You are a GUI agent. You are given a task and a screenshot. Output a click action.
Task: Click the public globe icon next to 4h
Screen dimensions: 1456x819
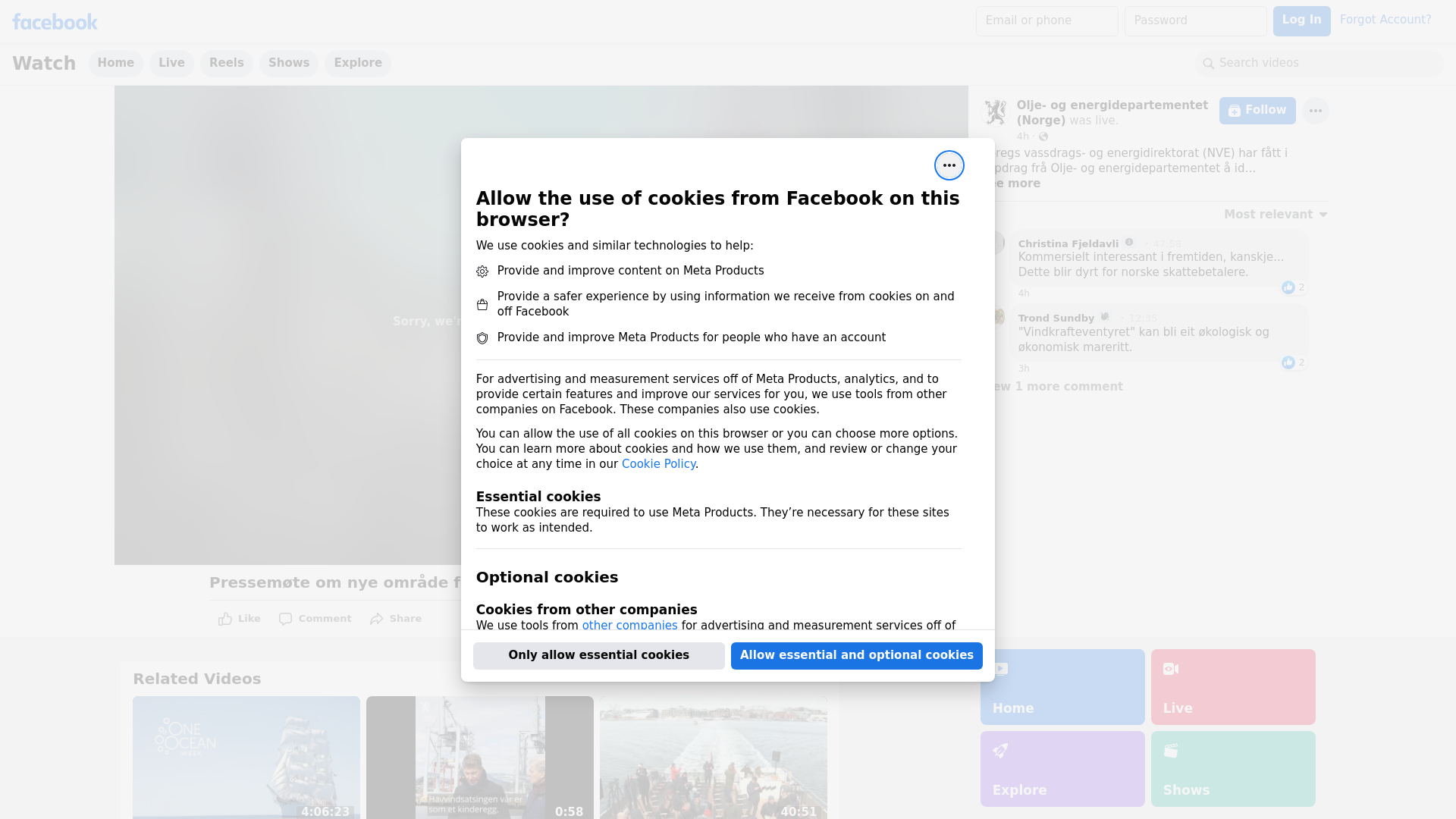tap(1043, 136)
